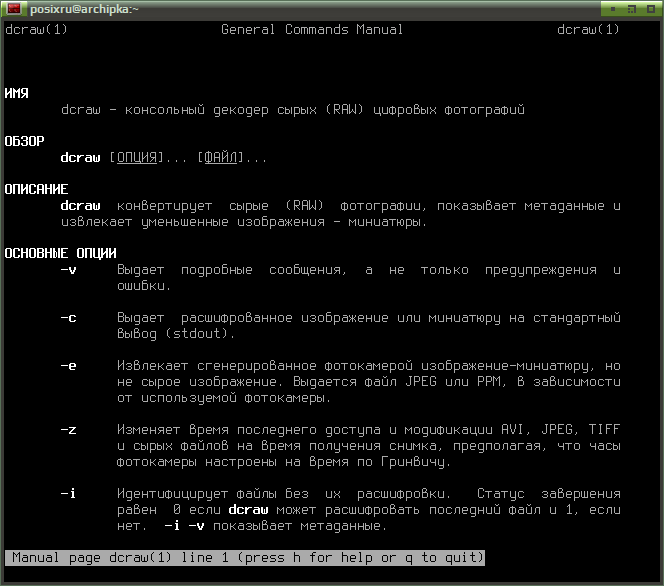This screenshot has width=664, height=586.
Task: Click the ОБЗОР section heading
Action: click(x=25, y=141)
